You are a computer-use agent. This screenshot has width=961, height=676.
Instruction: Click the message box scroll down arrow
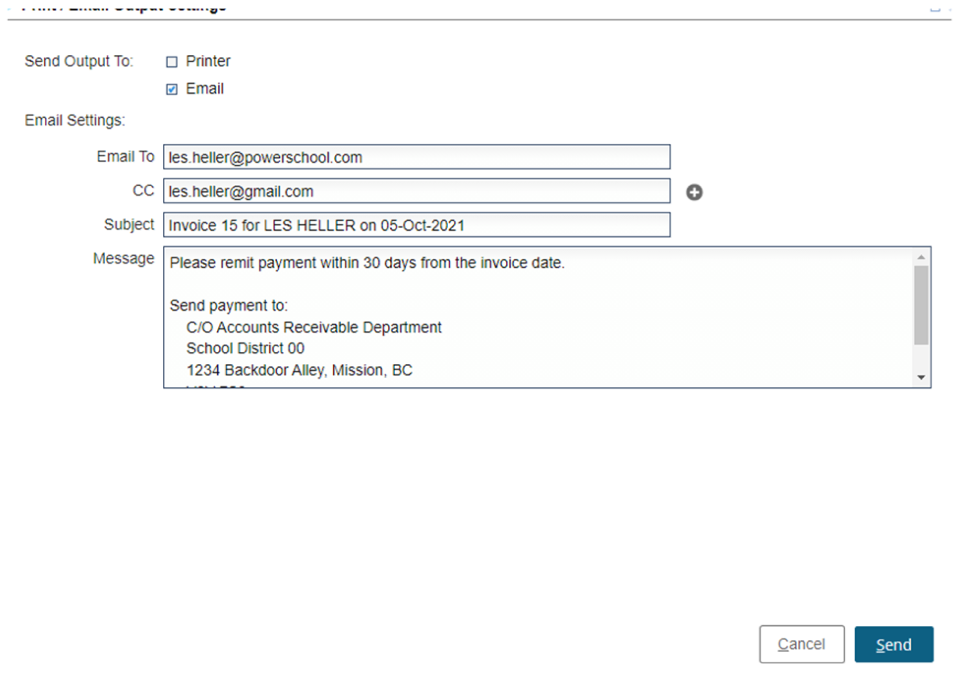921,378
